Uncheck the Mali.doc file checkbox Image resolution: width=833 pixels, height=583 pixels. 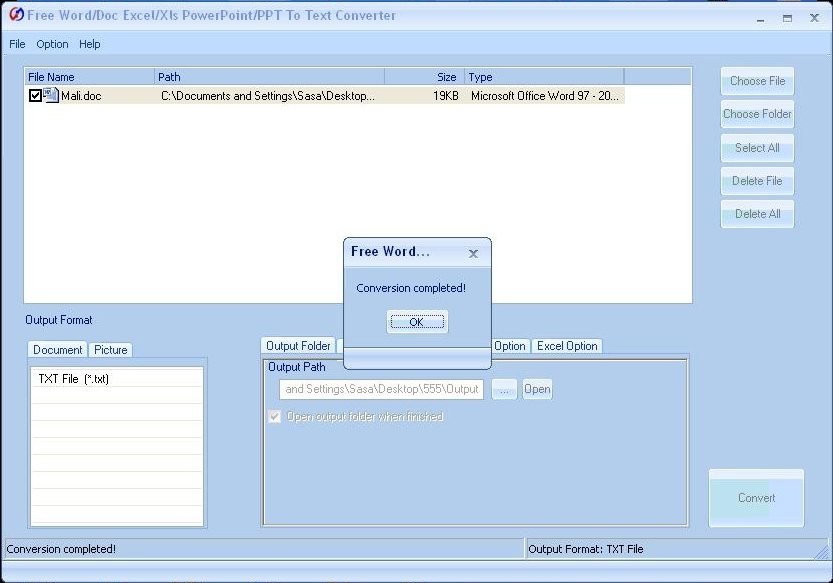[x=35, y=96]
